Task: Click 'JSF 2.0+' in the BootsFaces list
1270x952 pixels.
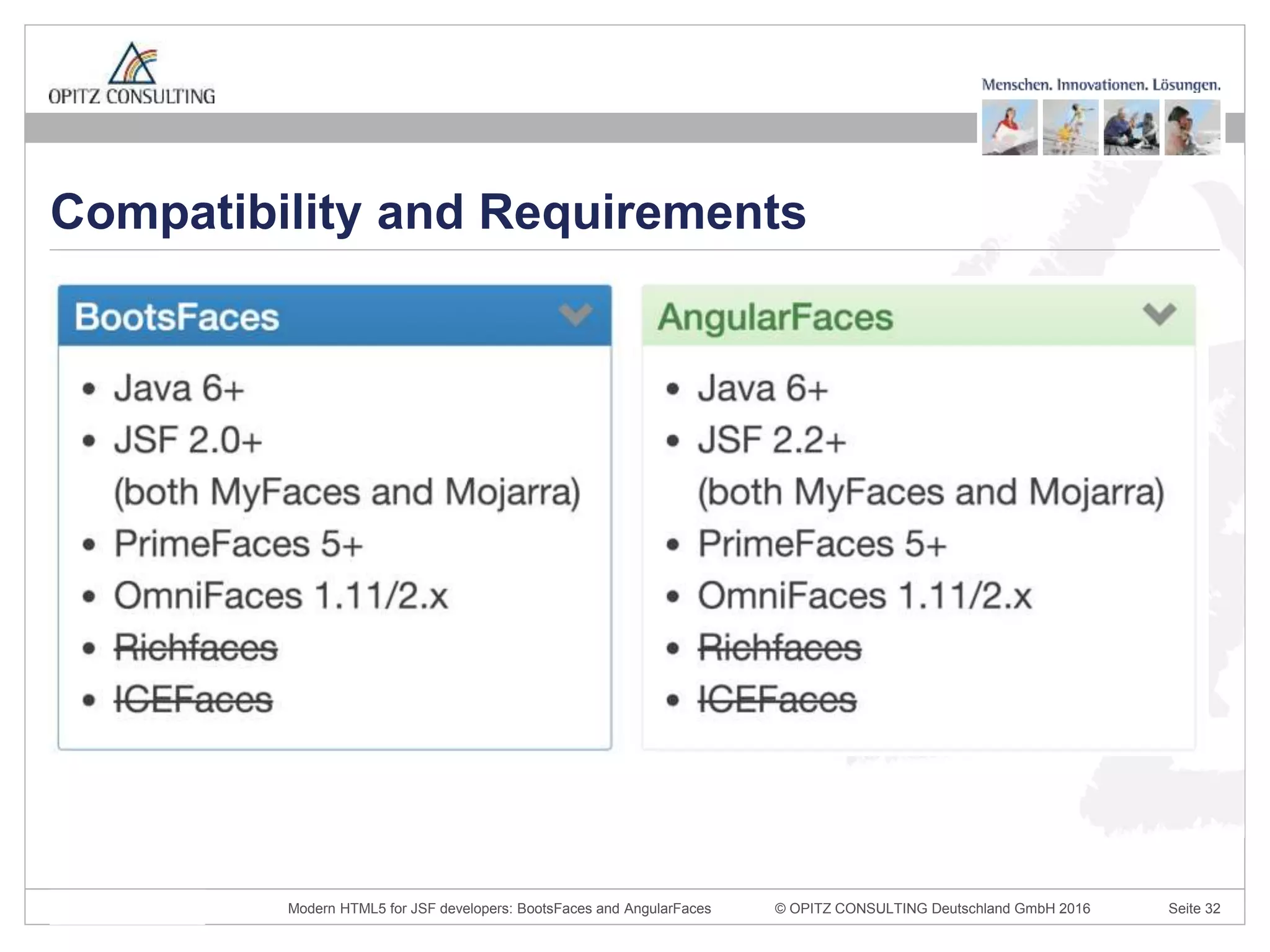Action: pos(188,440)
